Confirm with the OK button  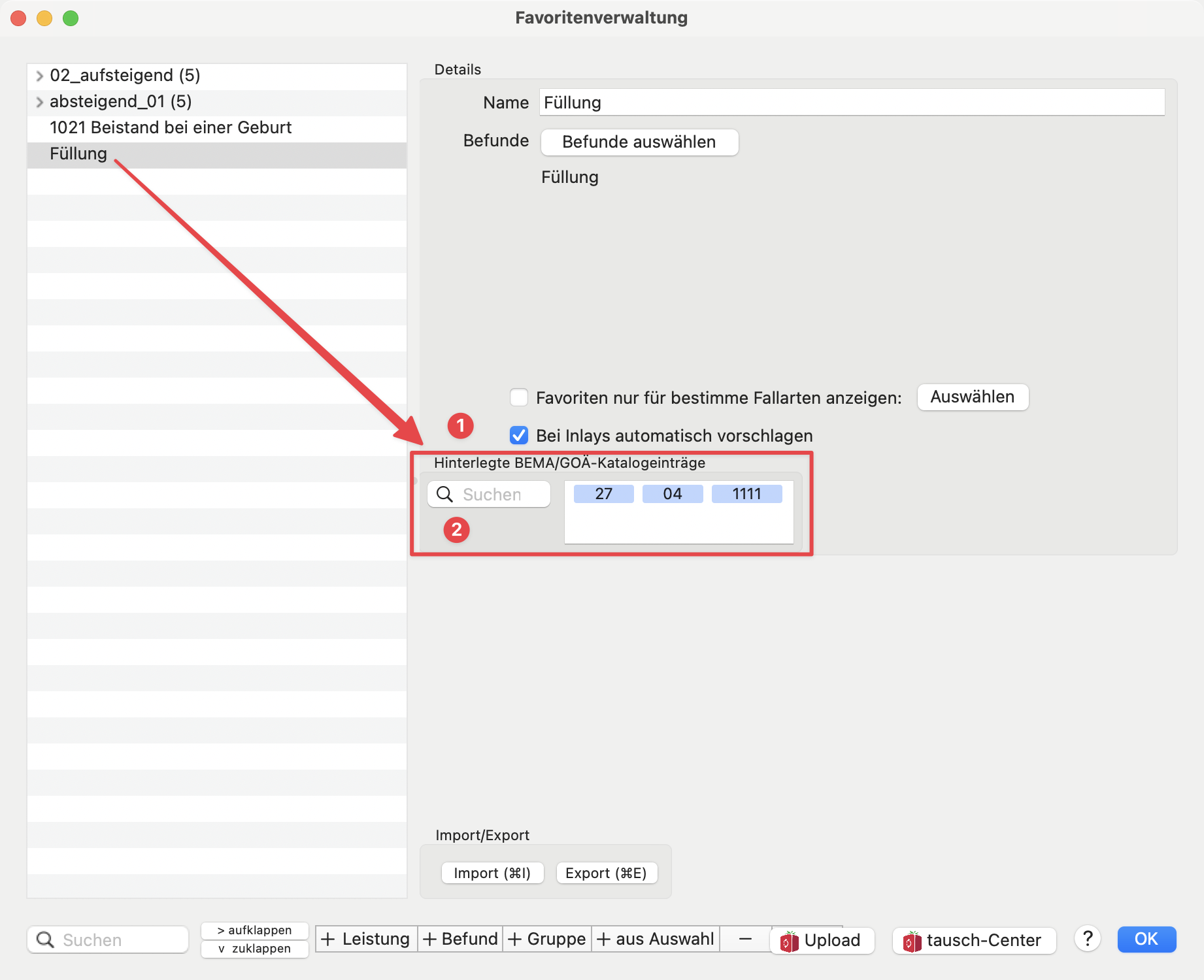[1146, 939]
